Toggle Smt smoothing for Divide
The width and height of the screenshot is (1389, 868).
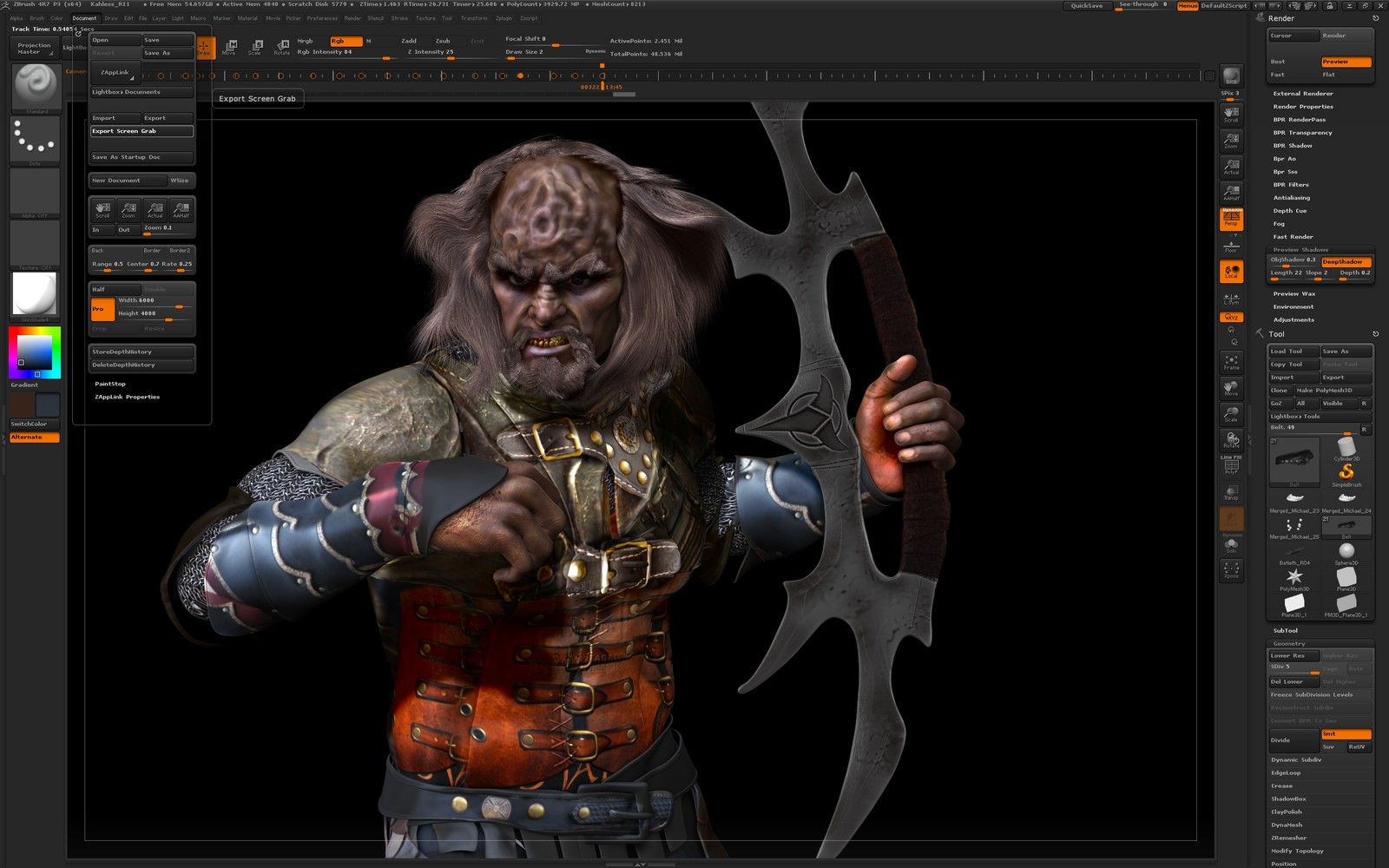1346,733
